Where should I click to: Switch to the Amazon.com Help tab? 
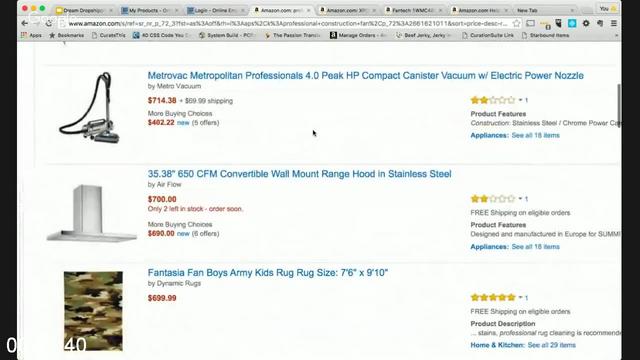(480, 10)
